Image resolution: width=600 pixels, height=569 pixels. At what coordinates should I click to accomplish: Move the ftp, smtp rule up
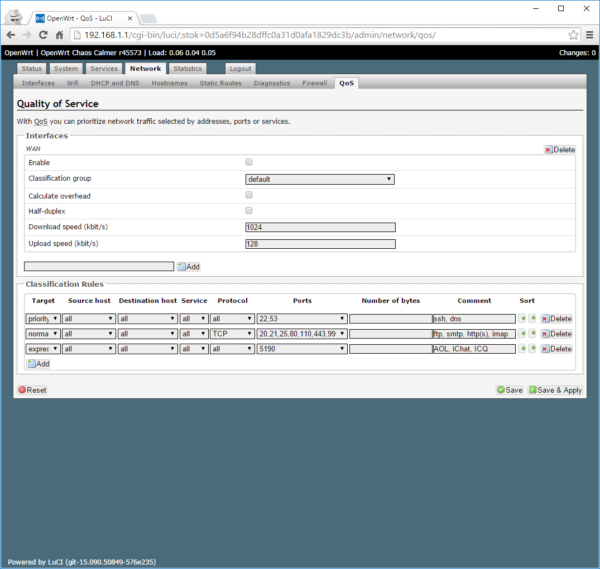pyautogui.click(x=522, y=334)
